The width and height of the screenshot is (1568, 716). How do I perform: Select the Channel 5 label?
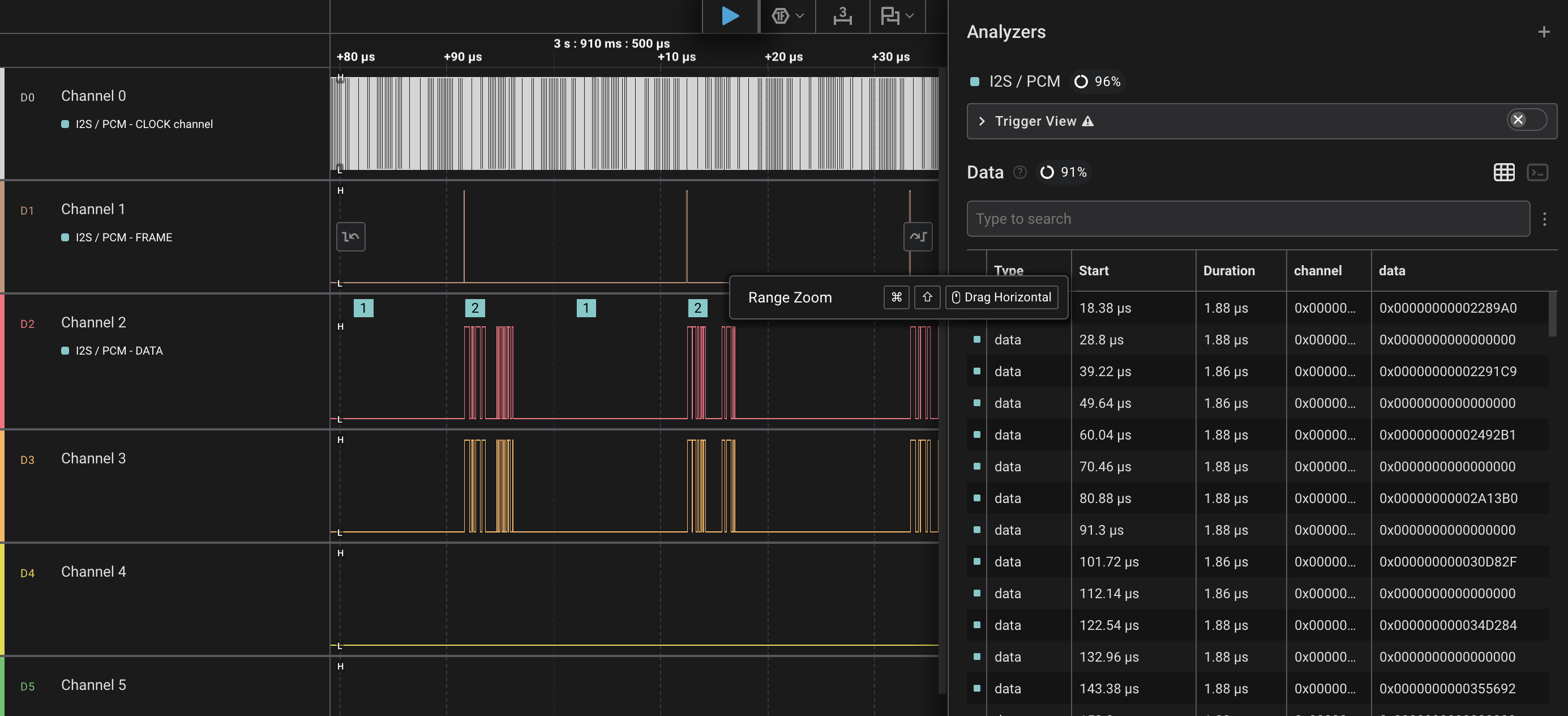[93, 685]
